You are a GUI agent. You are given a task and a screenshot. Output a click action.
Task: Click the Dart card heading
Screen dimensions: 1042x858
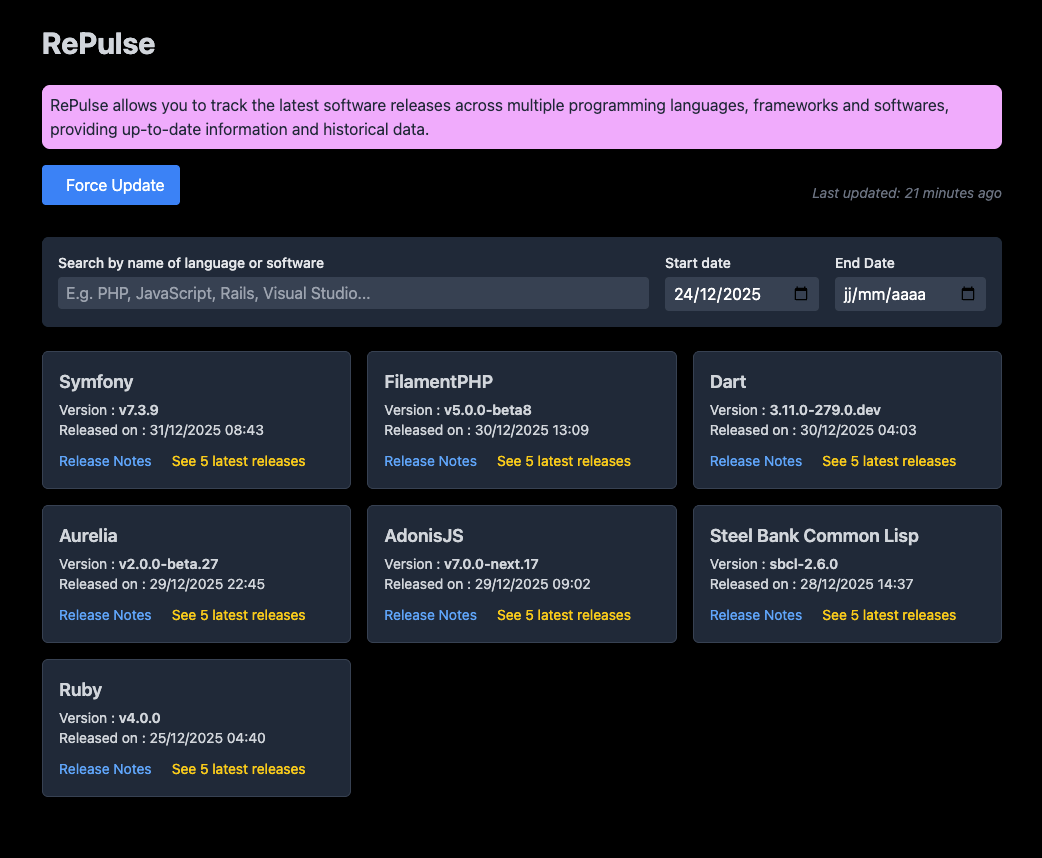point(728,381)
